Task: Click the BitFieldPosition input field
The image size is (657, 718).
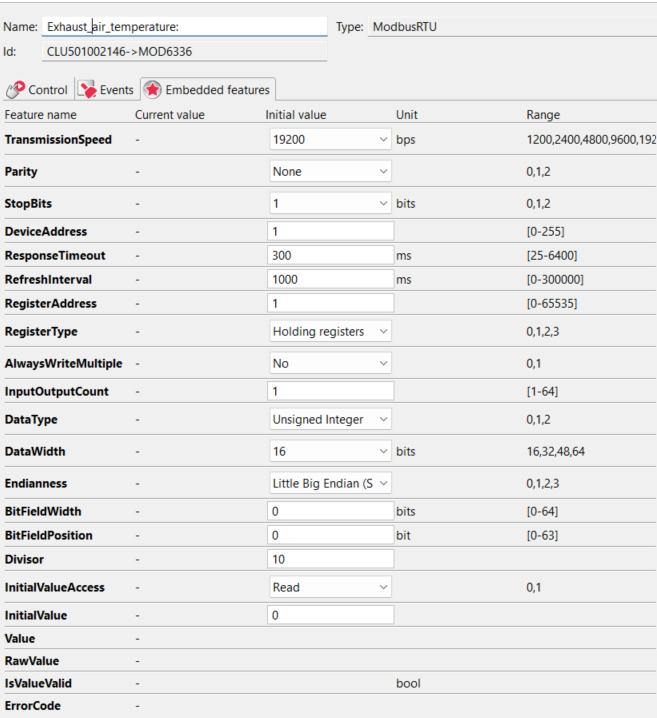Action: [331, 535]
